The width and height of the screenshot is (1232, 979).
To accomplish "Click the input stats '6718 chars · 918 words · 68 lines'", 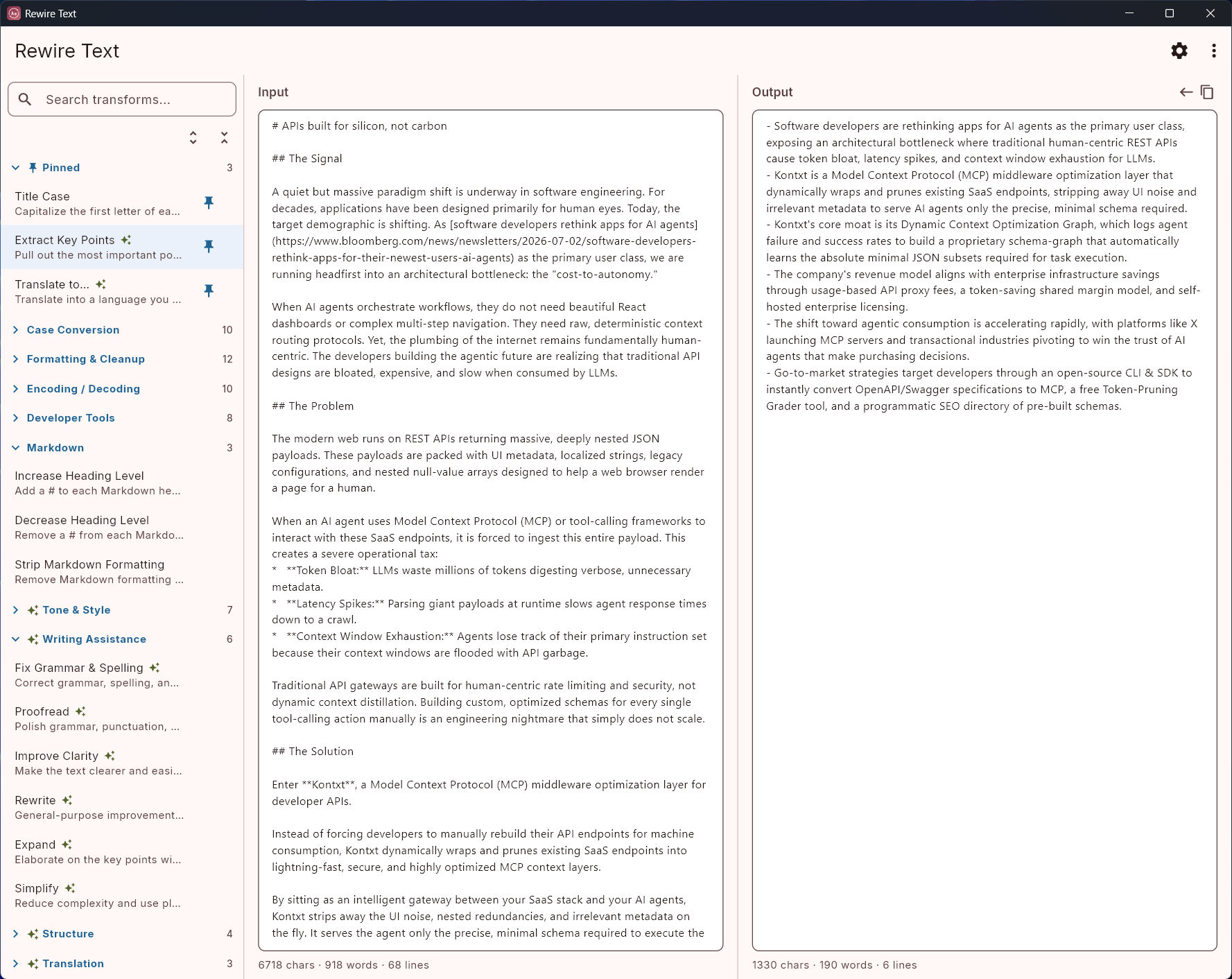I will point(343,965).
